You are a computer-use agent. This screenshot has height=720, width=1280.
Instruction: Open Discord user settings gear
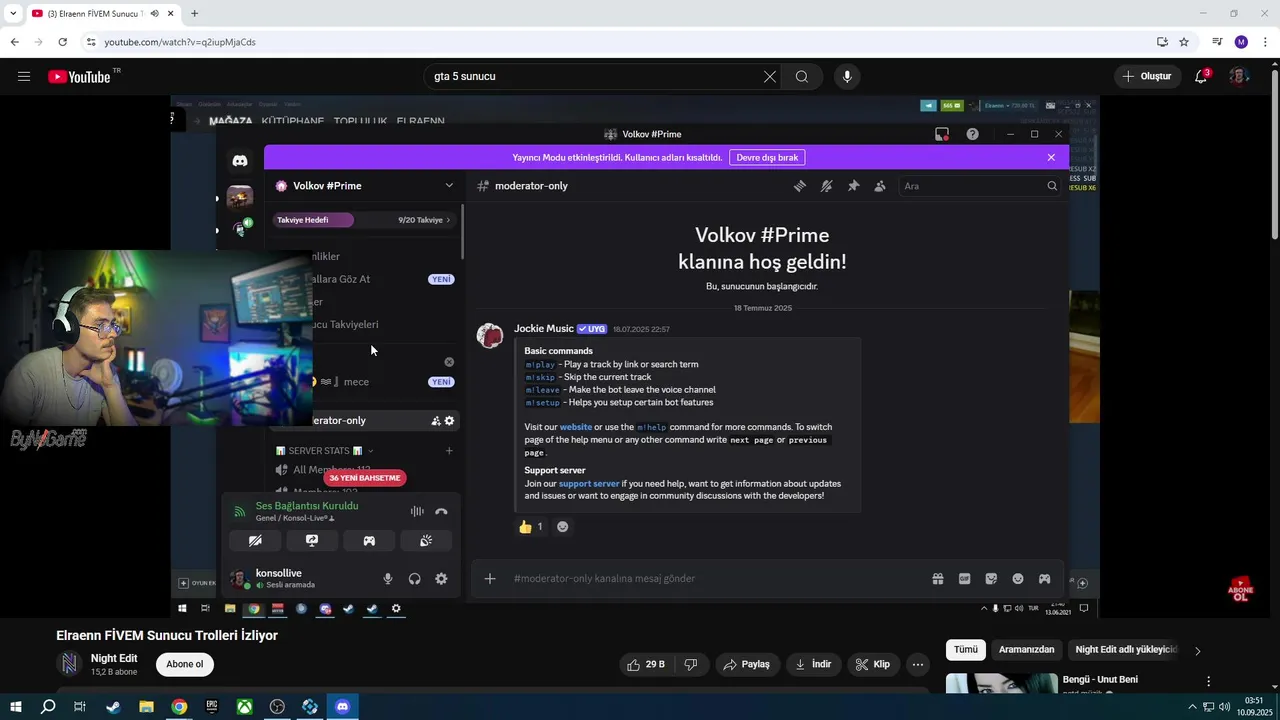point(441,579)
